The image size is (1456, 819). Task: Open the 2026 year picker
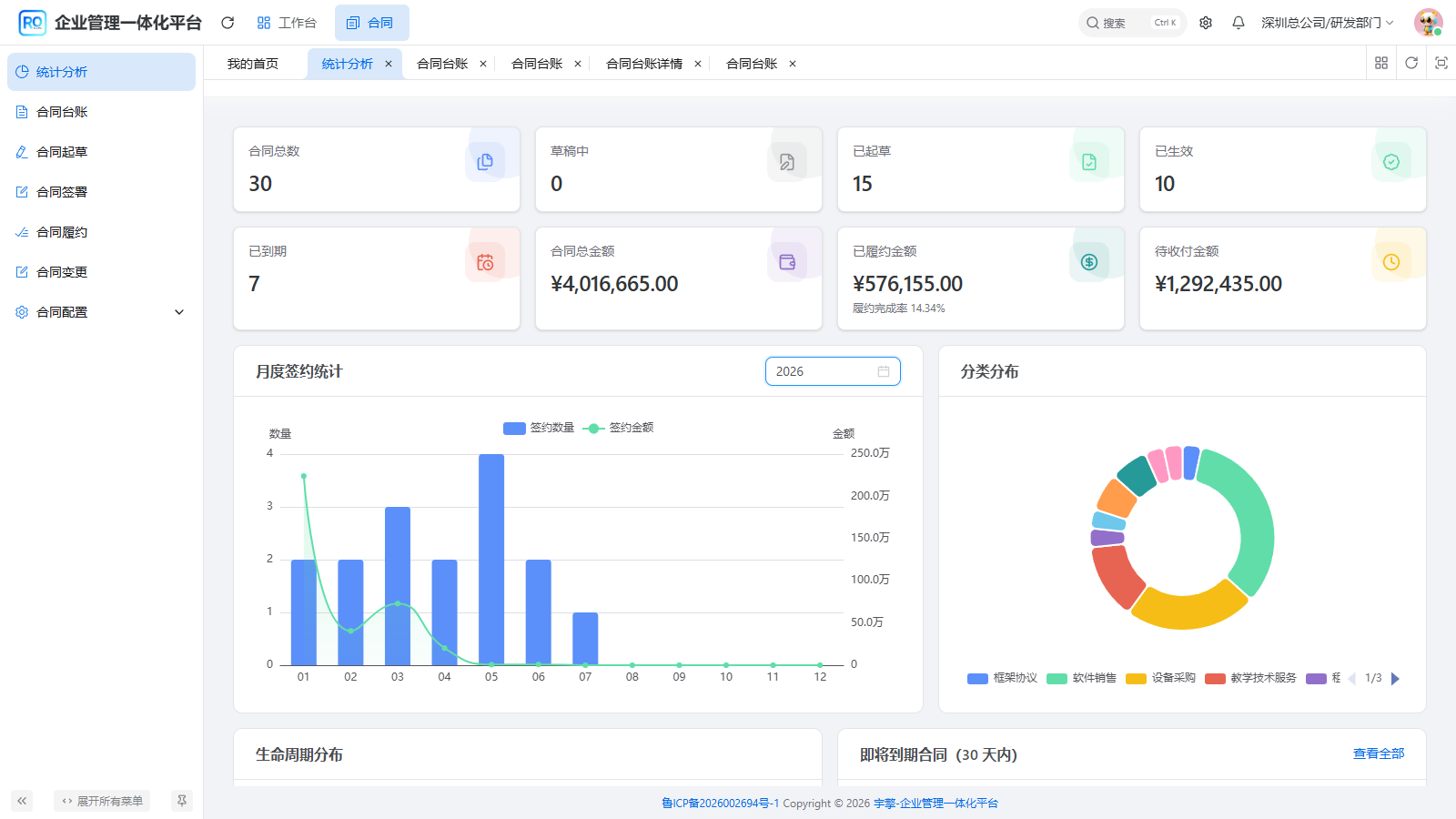click(833, 371)
